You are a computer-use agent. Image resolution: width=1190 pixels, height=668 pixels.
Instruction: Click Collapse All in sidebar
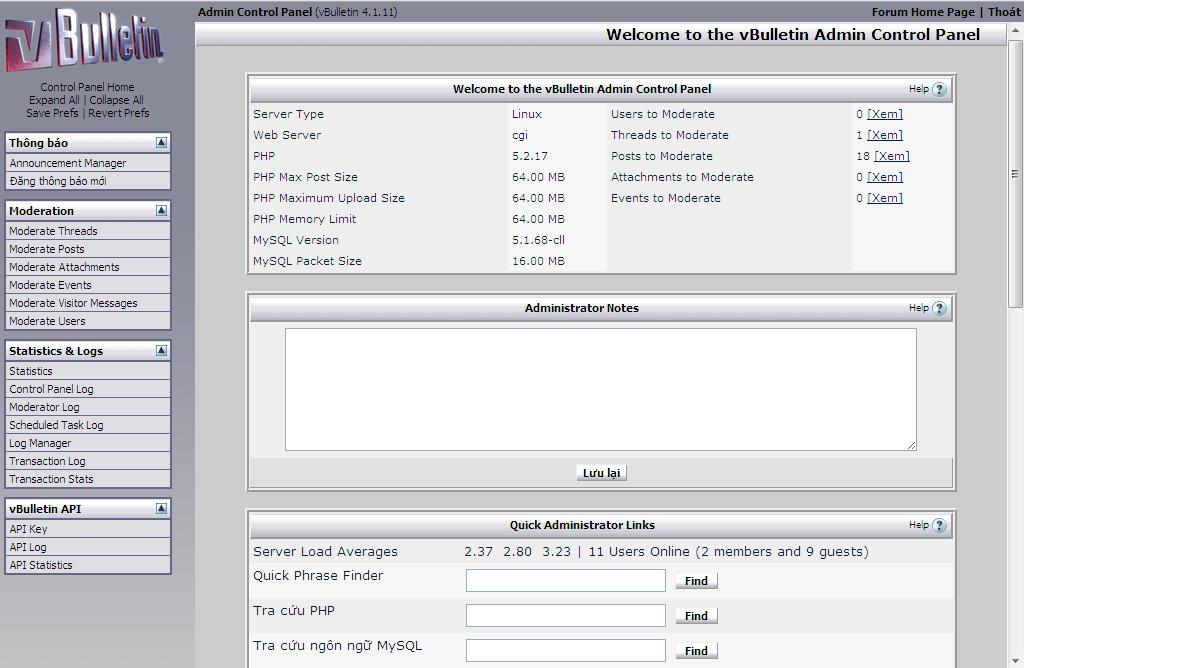click(116, 100)
